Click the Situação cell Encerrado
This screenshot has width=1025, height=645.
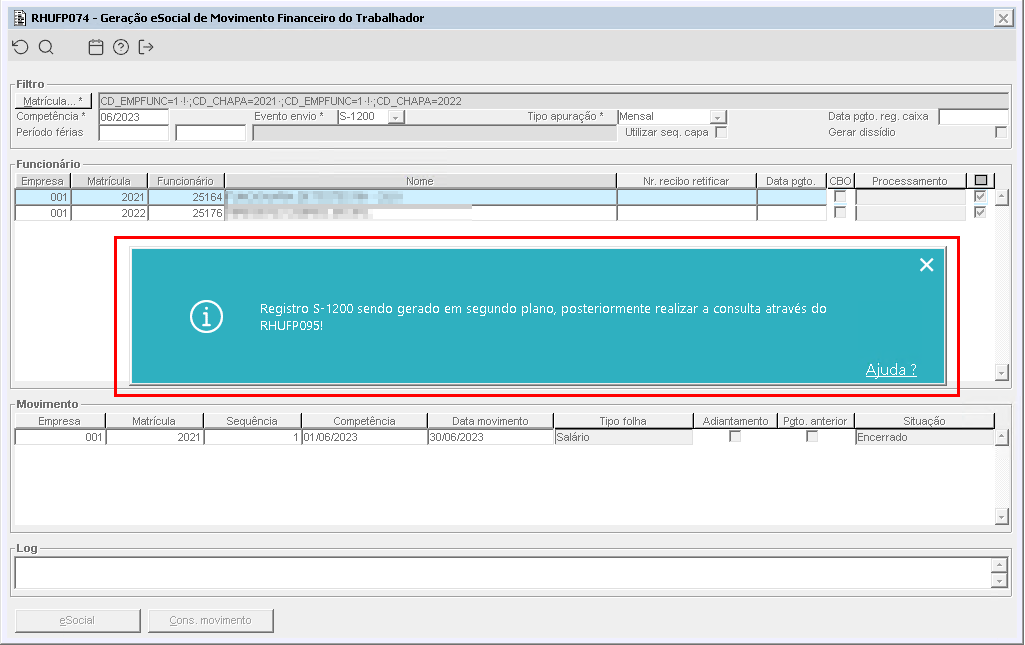pyautogui.click(x=924, y=437)
